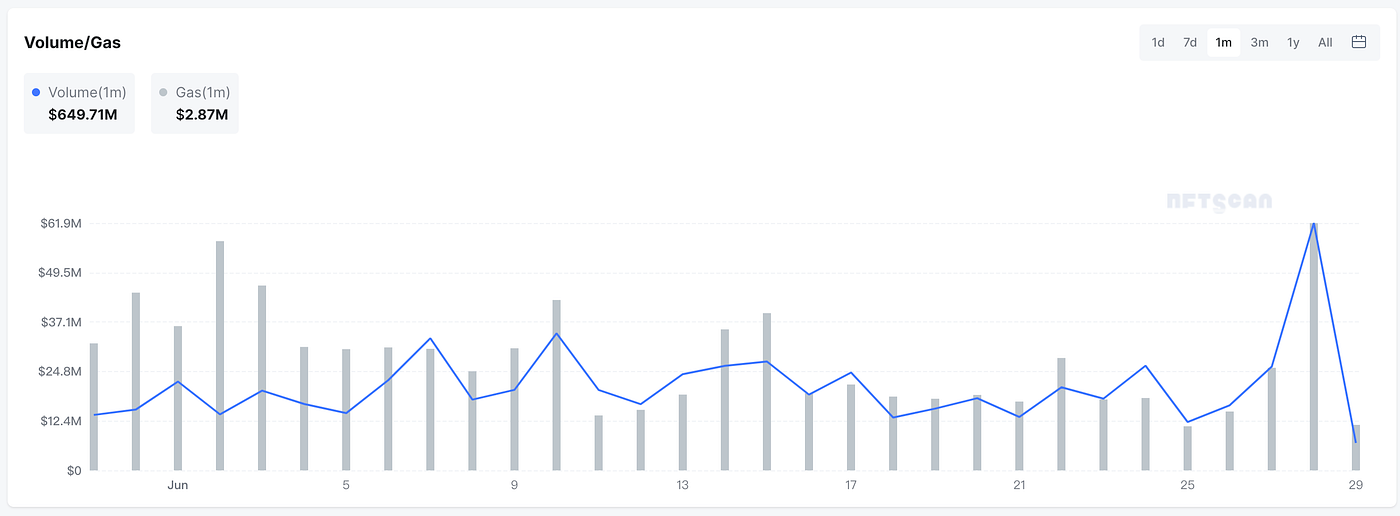
Task: Choose the 1y time range
Action: (x=1293, y=42)
